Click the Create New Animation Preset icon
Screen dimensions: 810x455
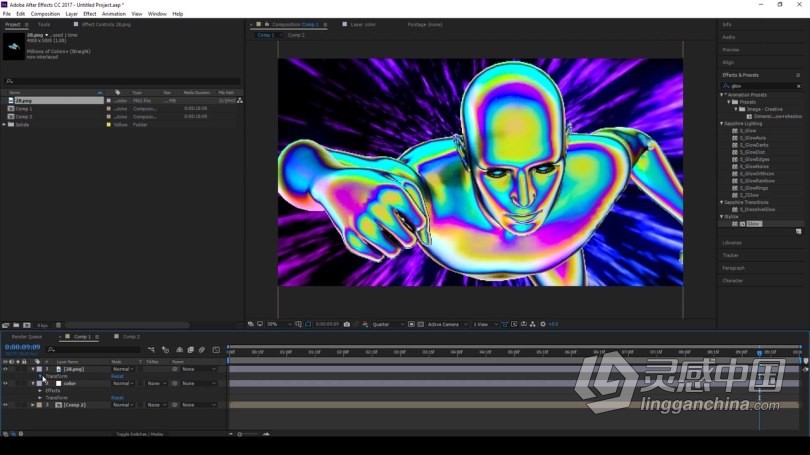point(798,231)
